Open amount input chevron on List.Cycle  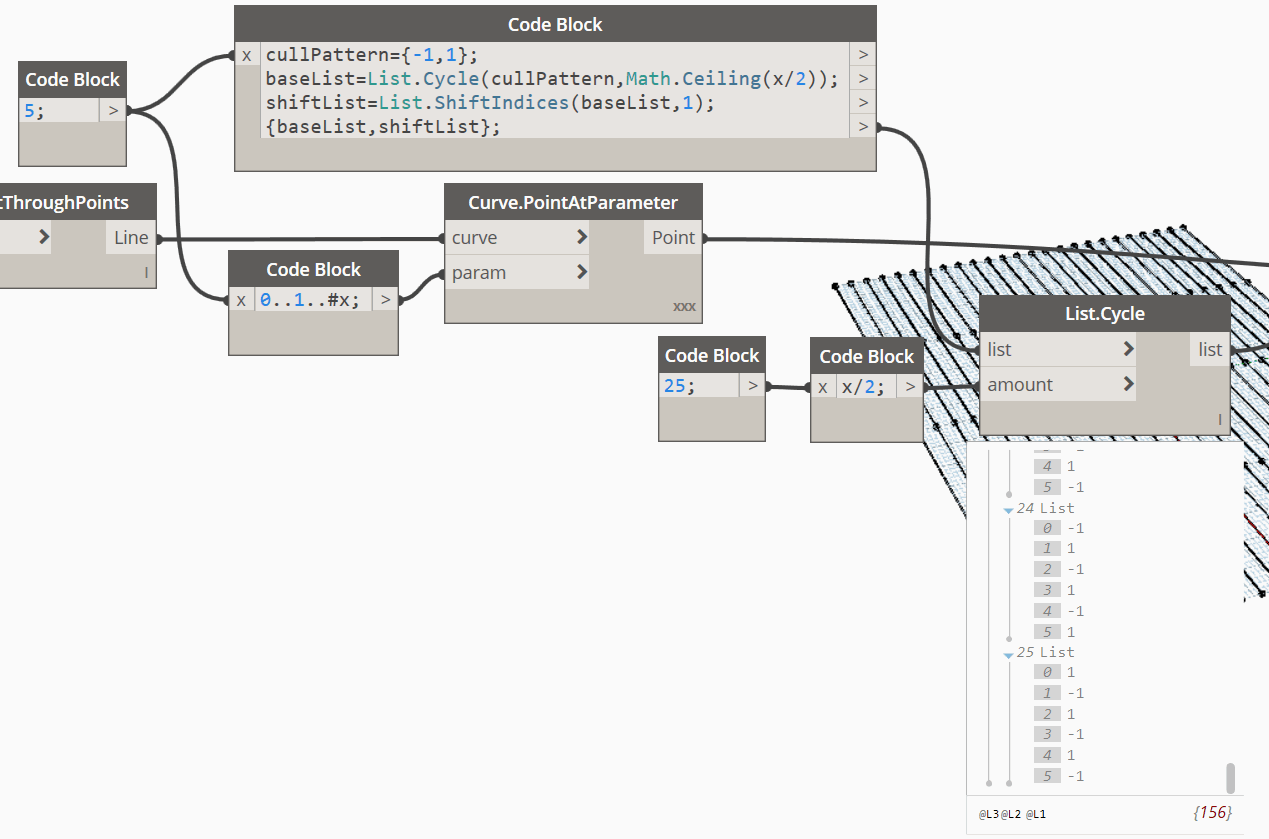[1128, 384]
